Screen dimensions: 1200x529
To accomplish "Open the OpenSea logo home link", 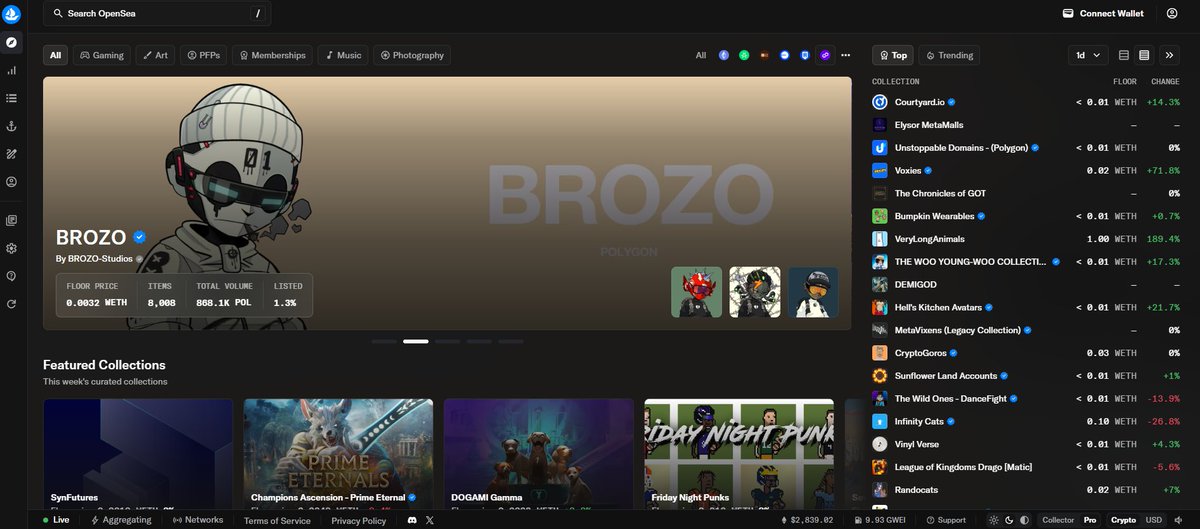I will coord(12,14).
